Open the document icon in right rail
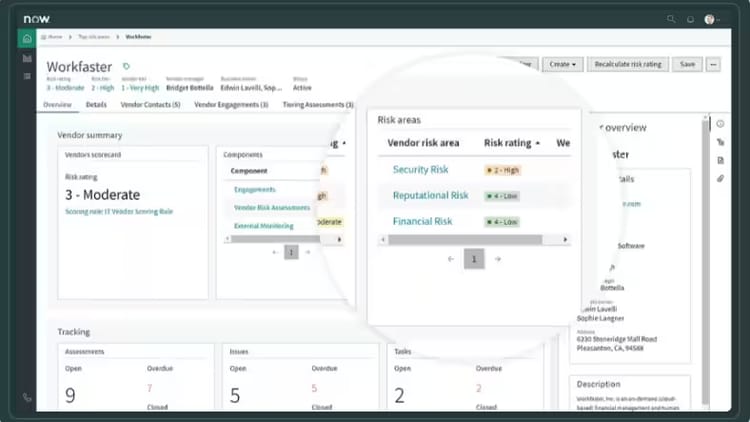This screenshot has height=422, width=750. click(720, 160)
